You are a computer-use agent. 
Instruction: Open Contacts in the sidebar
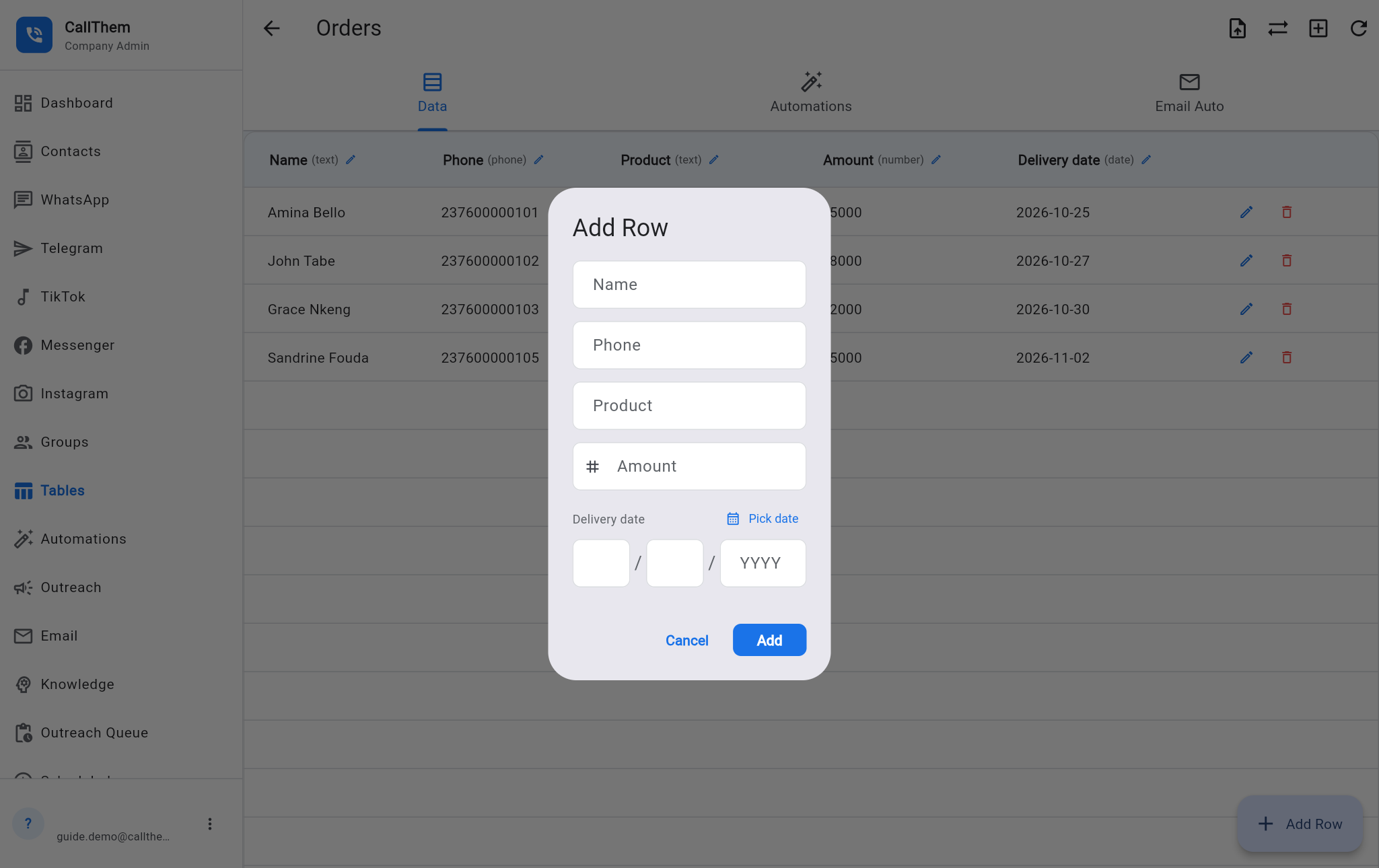pyautogui.click(x=121, y=151)
